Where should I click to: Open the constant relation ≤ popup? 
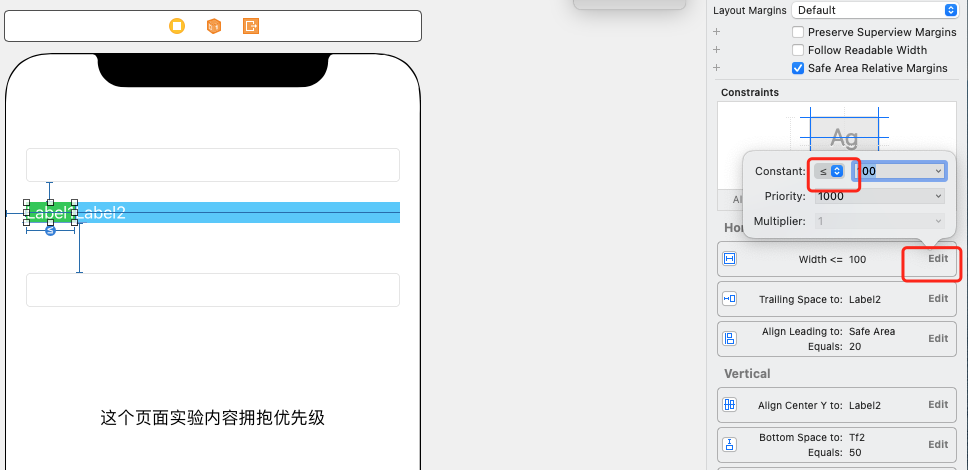(x=830, y=171)
